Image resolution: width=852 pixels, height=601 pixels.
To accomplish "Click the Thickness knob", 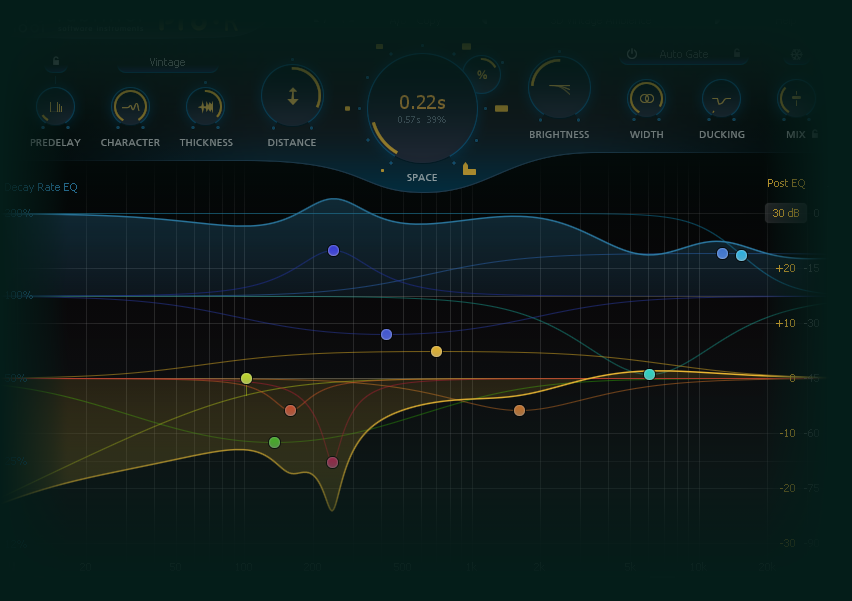I will click(205, 107).
